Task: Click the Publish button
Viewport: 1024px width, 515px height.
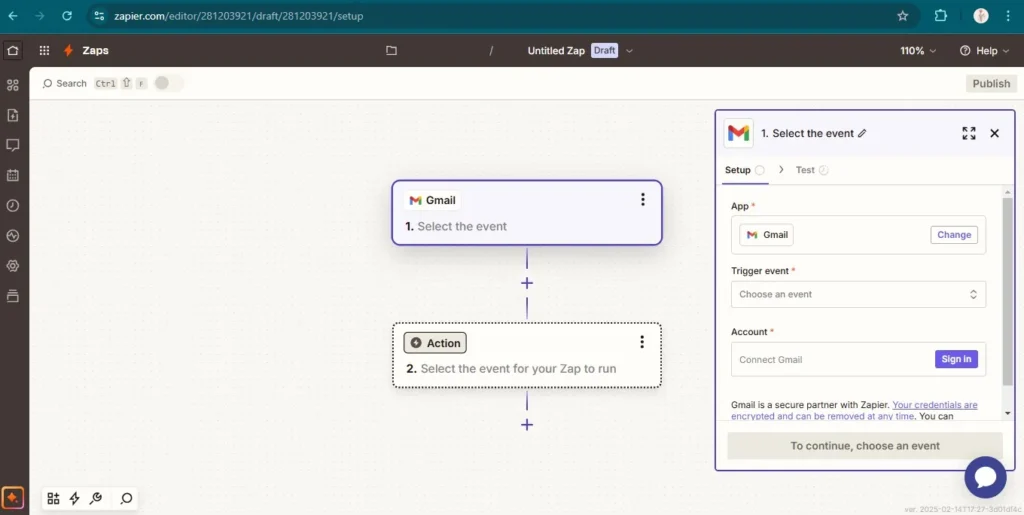Action: (x=991, y=84)
